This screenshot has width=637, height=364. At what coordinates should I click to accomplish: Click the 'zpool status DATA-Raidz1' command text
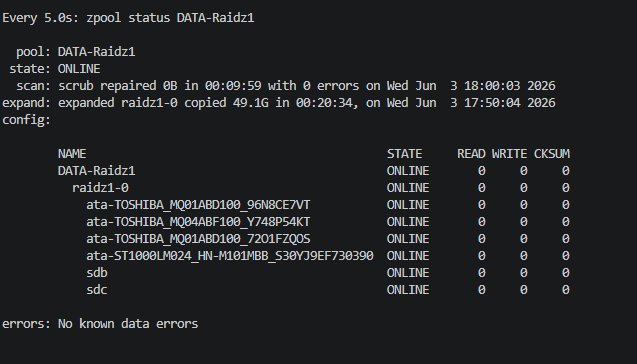170,18
